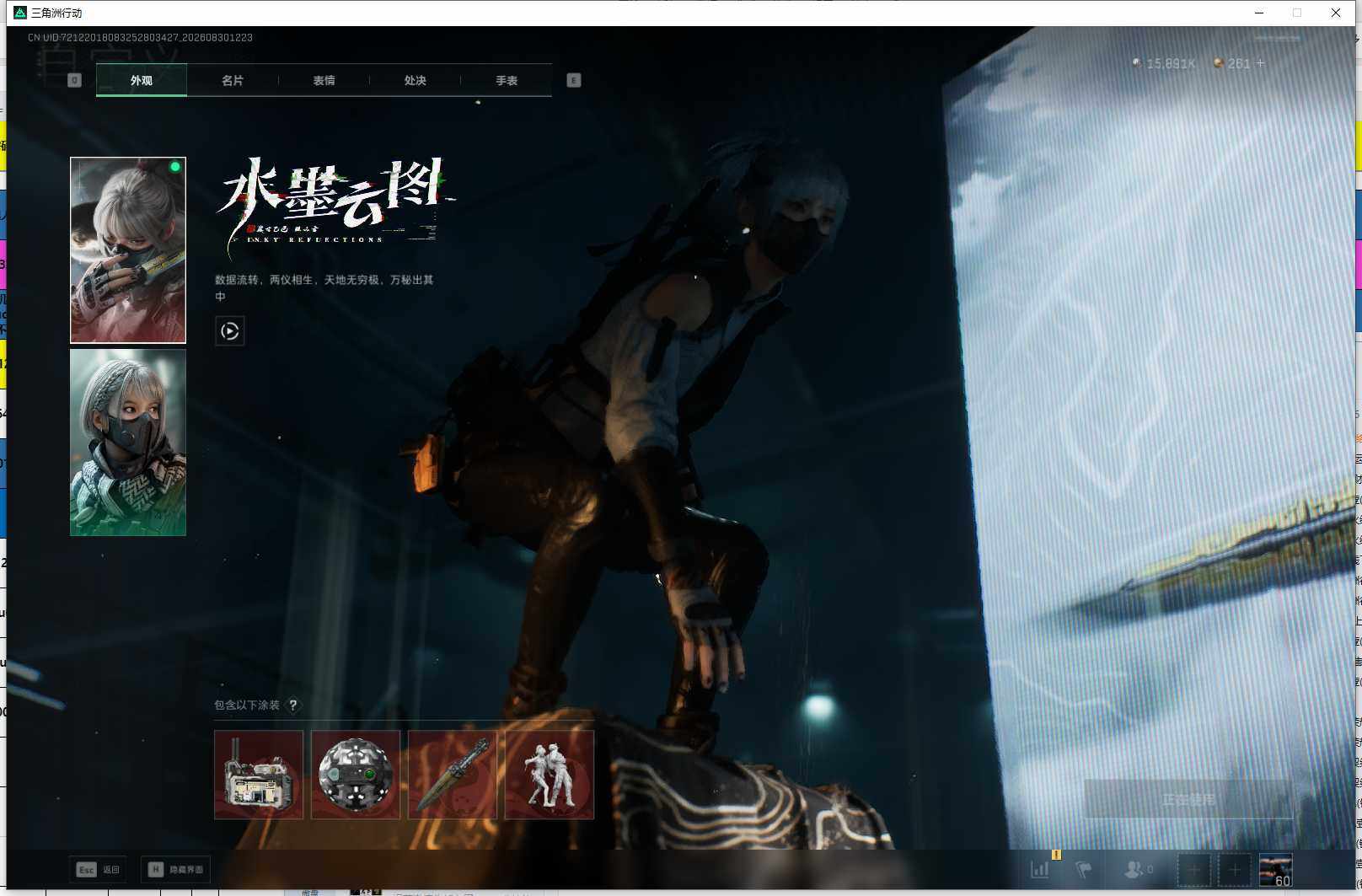Click the E next-tab key icon

(x=574, y=80)
